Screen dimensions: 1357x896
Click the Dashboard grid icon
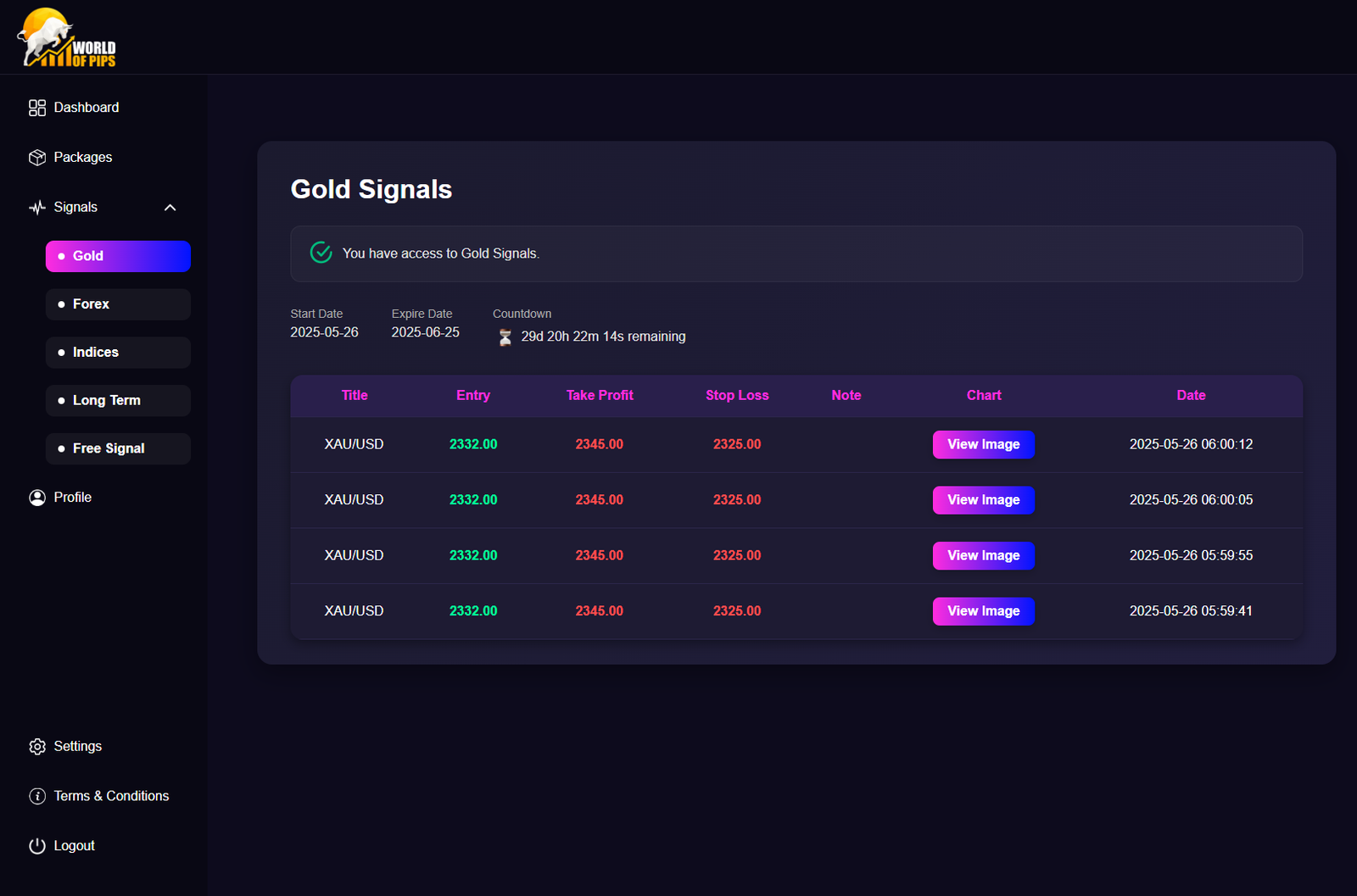(x=37, y=108)
